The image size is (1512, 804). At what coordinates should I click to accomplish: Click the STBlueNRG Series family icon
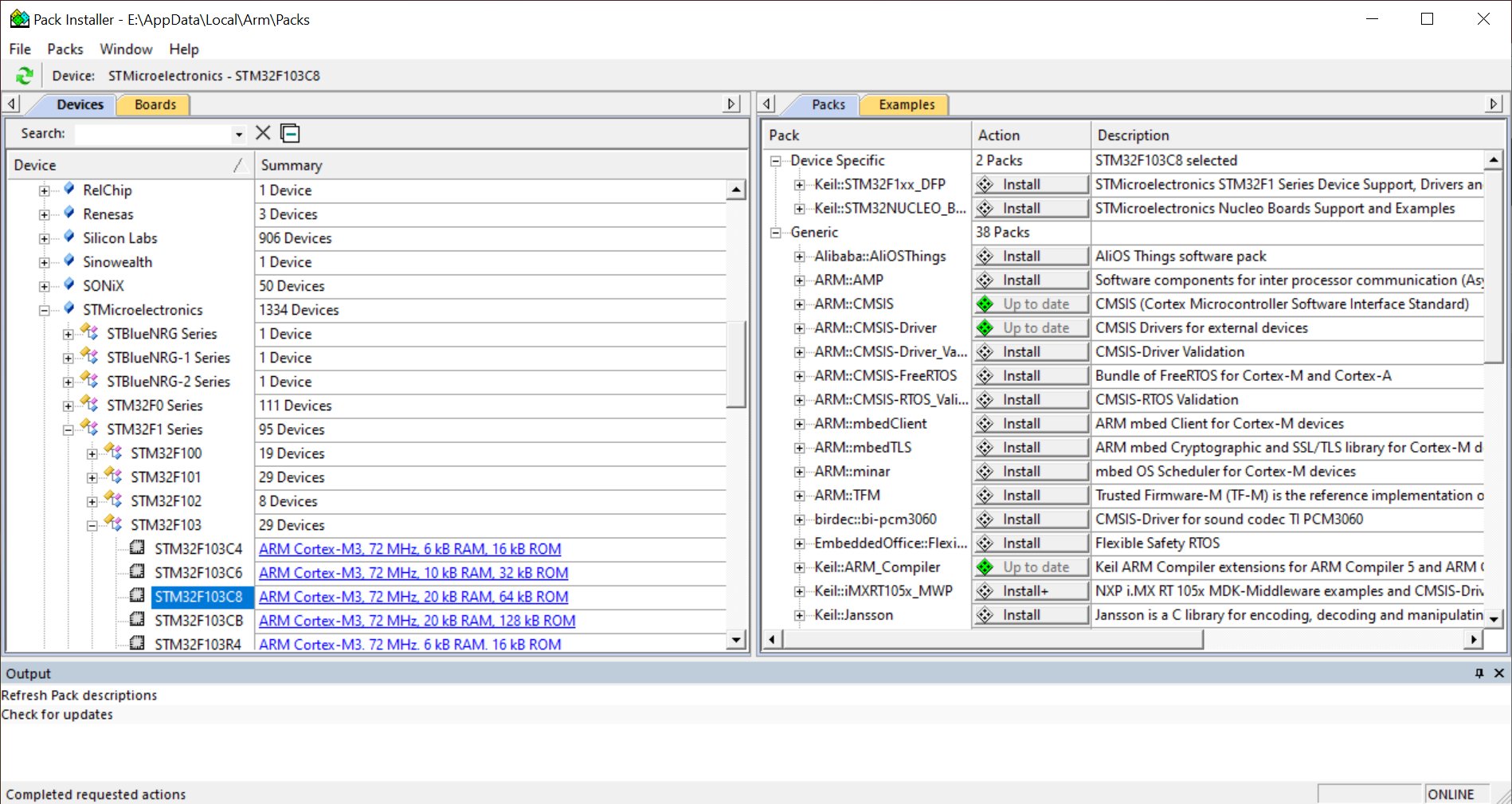[x=89, y=332]
